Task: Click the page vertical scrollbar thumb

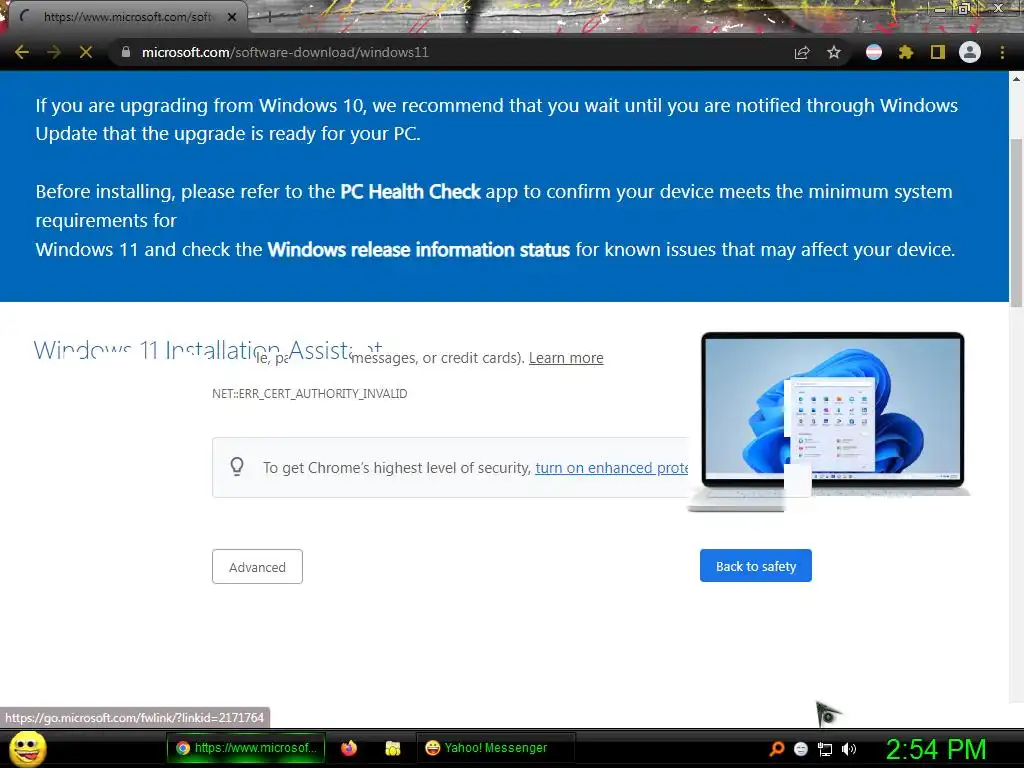Action: [1016, 222]
